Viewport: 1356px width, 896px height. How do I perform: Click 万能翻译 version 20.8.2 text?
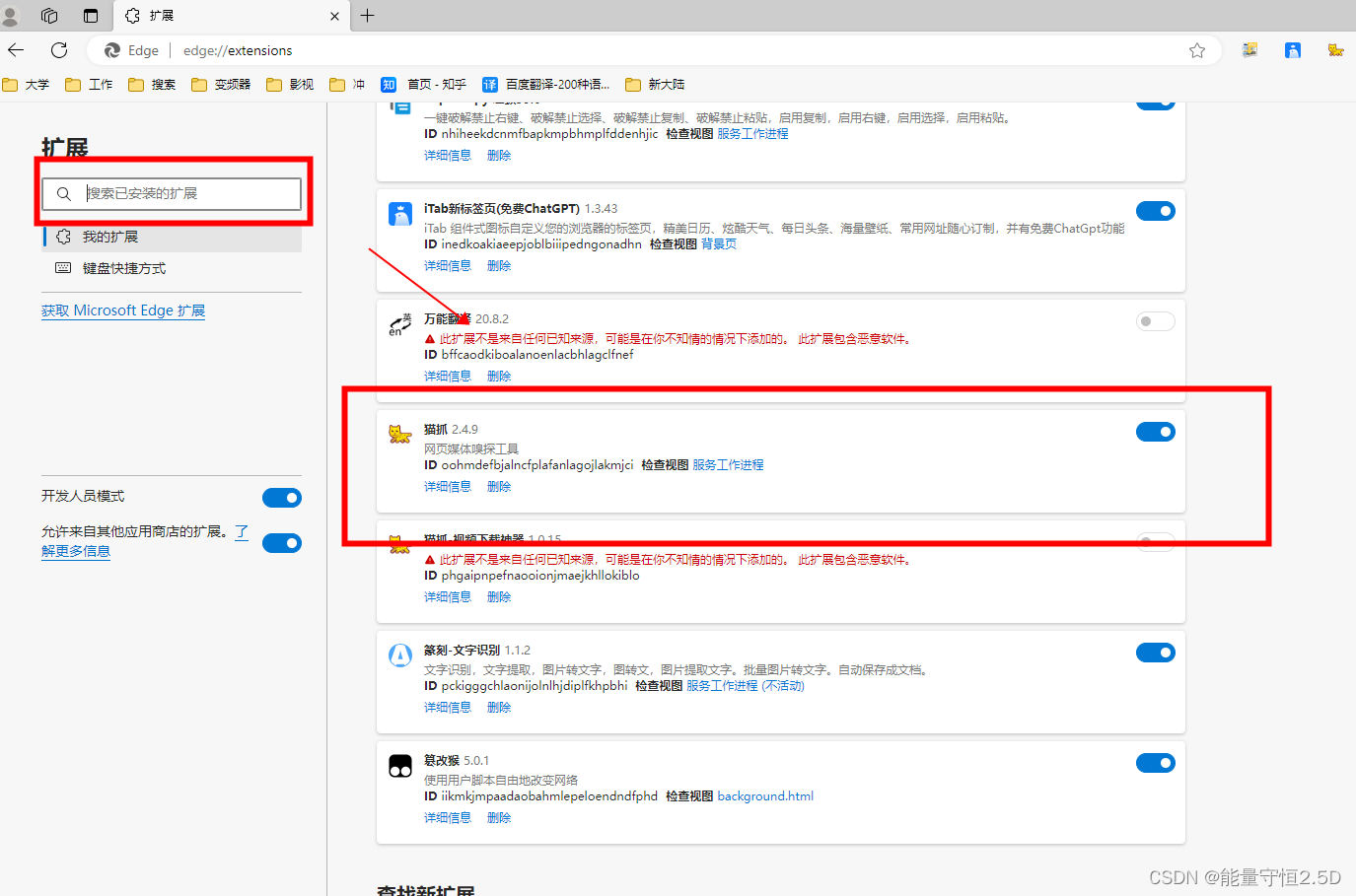point(492,319)
